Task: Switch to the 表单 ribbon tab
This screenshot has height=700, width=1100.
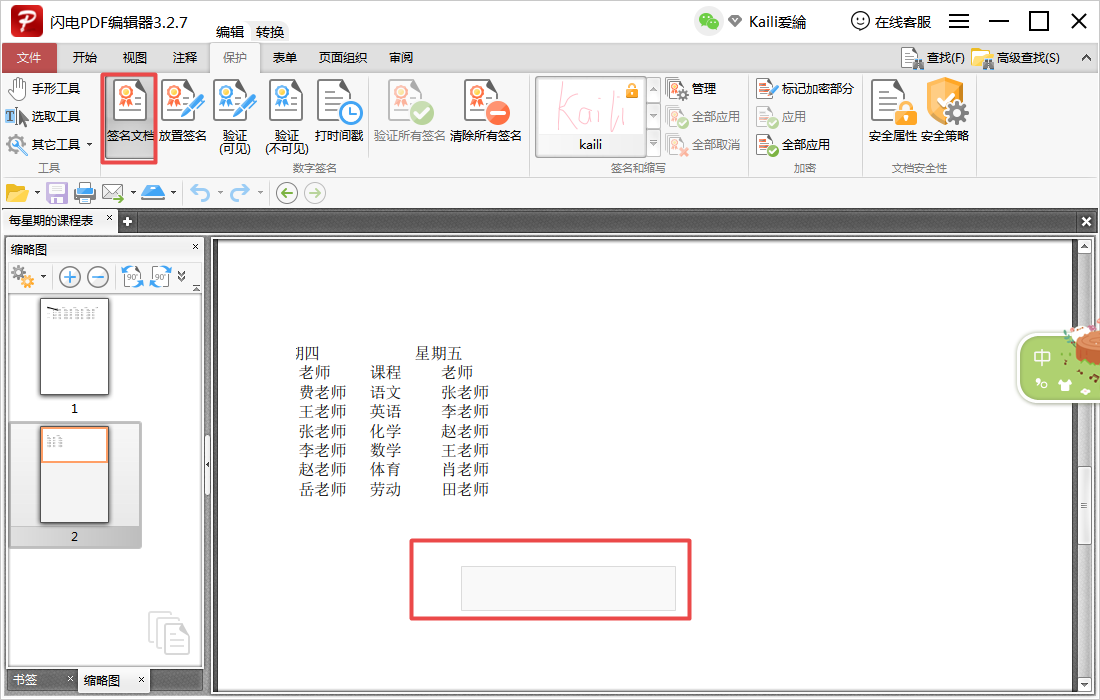Action: pos(284,58)
